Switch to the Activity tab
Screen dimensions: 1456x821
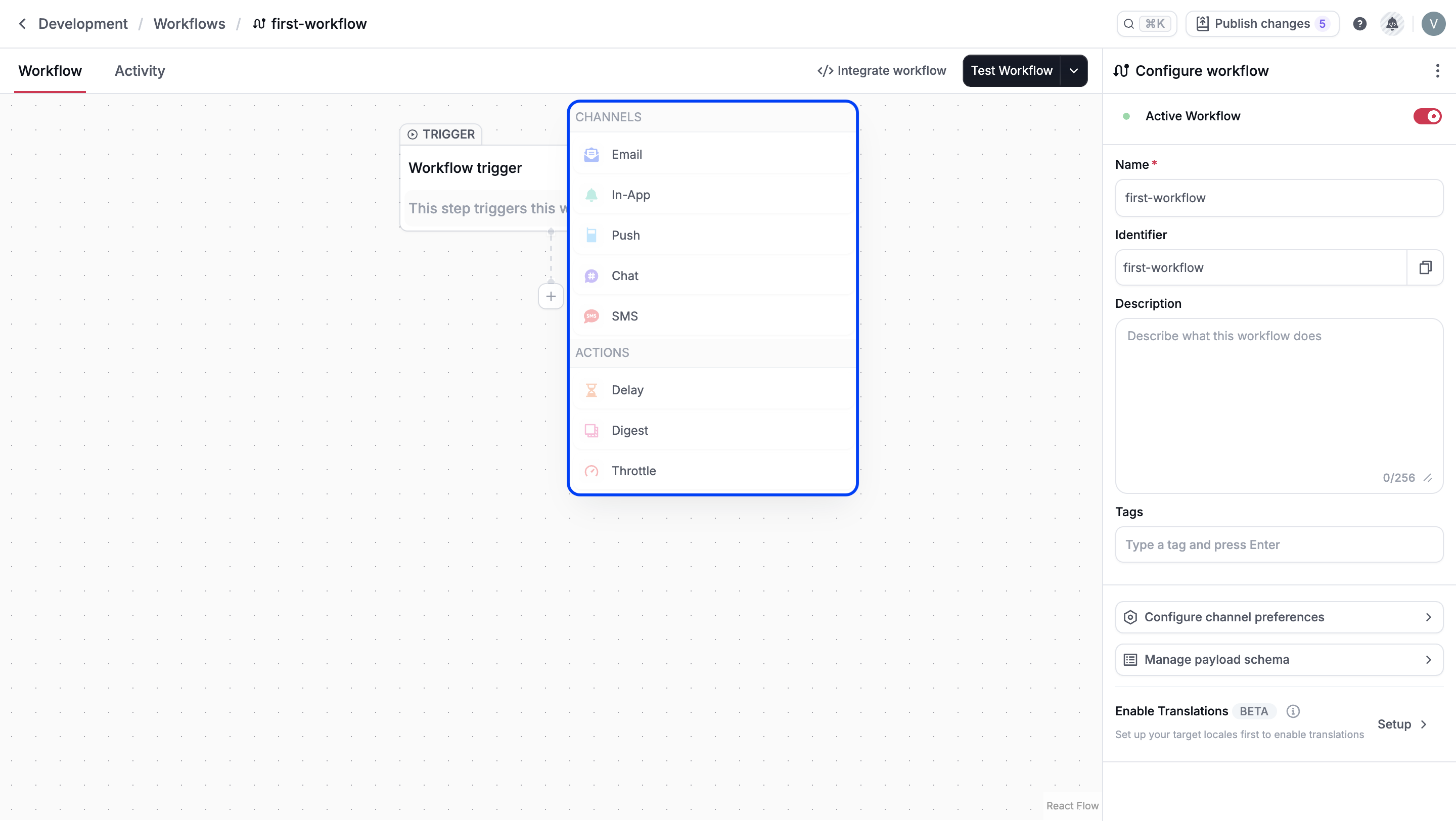coord(140,71)
